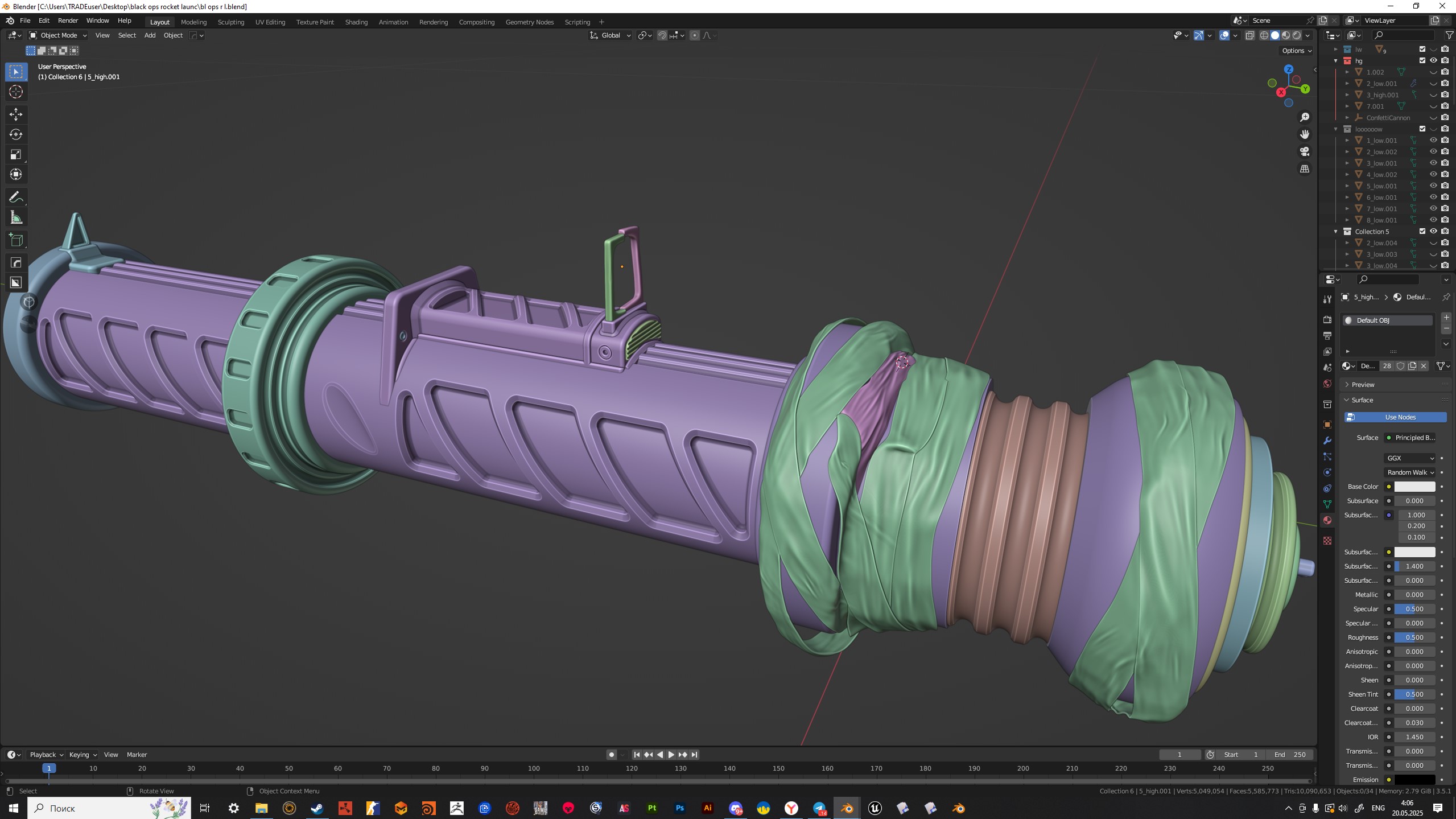Image resolution: width=1456 pixels, height=819 pixels.
Task: Open the Object Data properties tab
Action: 1327,504
